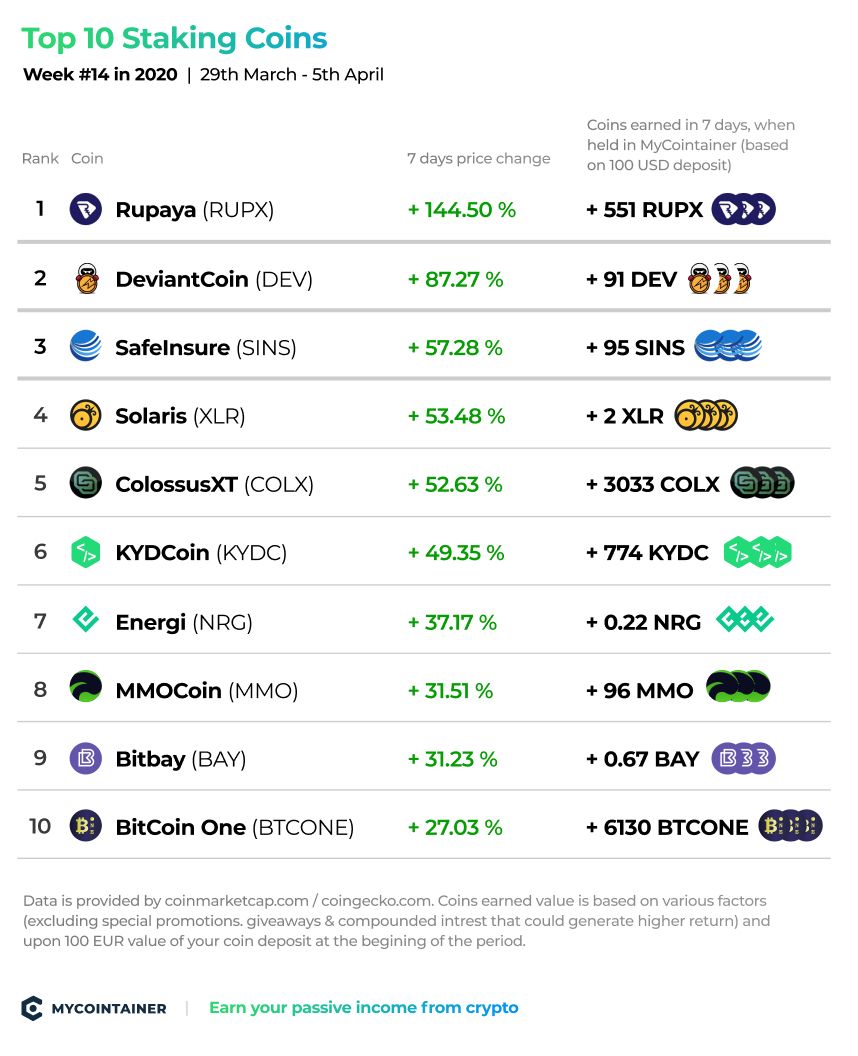Click the Energi green diamond icon

pos(86,620)
